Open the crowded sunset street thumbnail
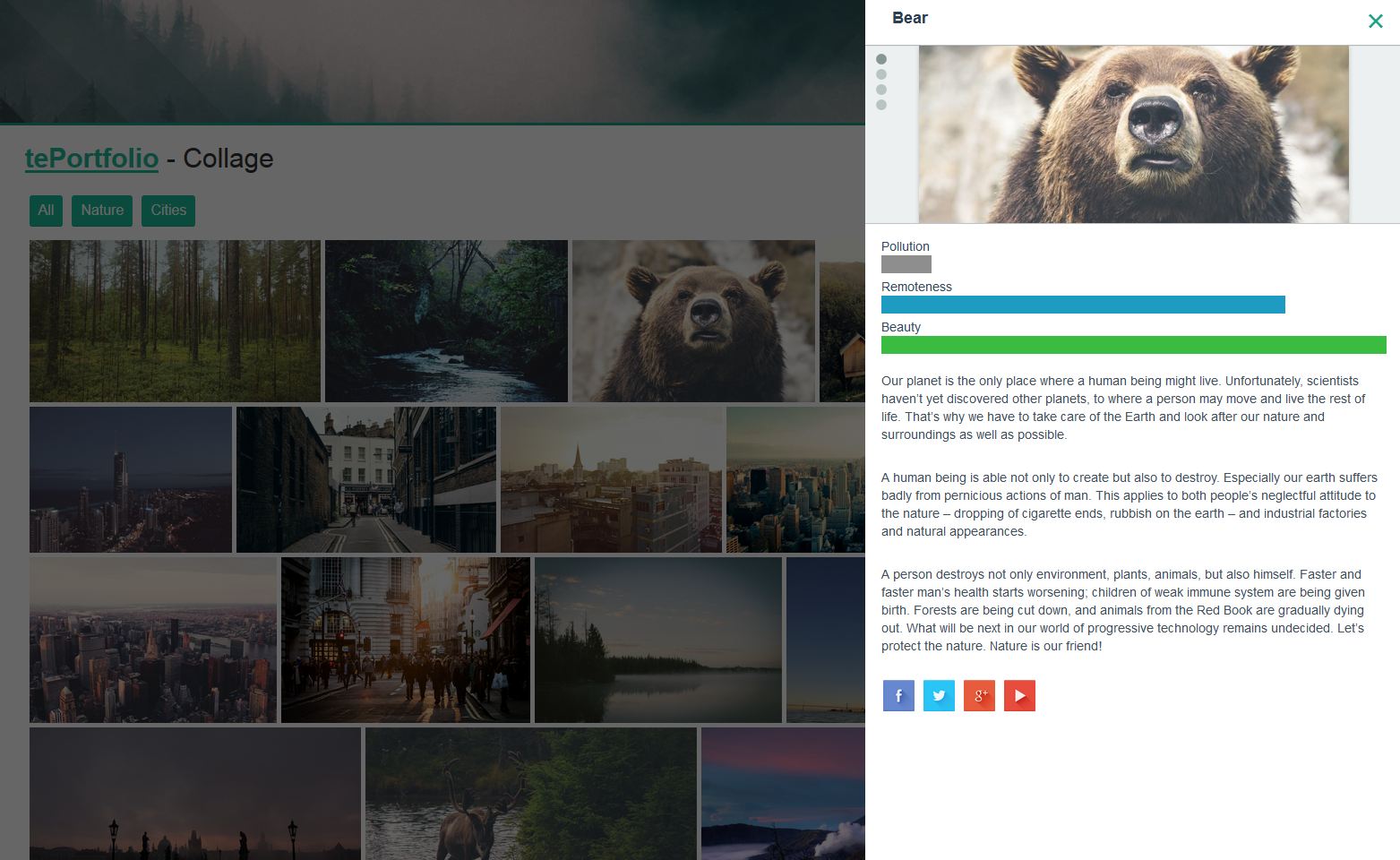1400x860 pixels. click(406, 640)
